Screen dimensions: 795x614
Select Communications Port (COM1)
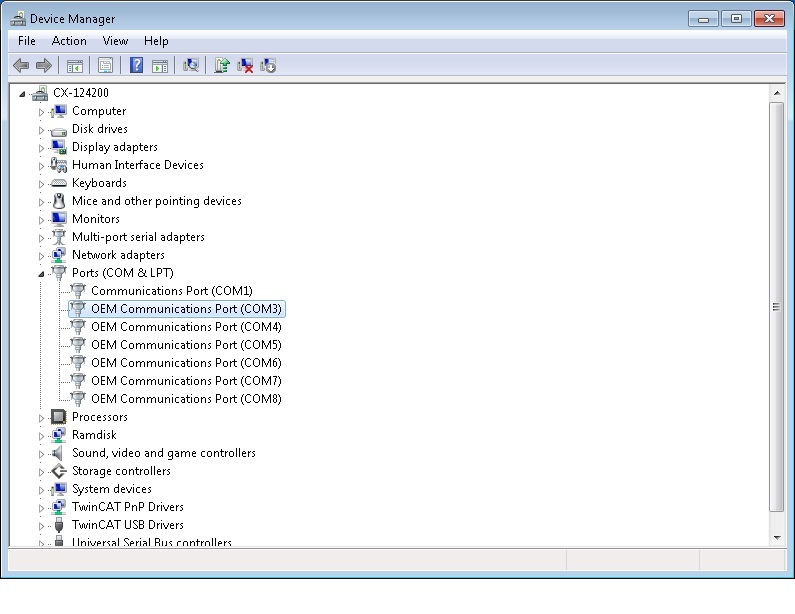coord(171,291)
